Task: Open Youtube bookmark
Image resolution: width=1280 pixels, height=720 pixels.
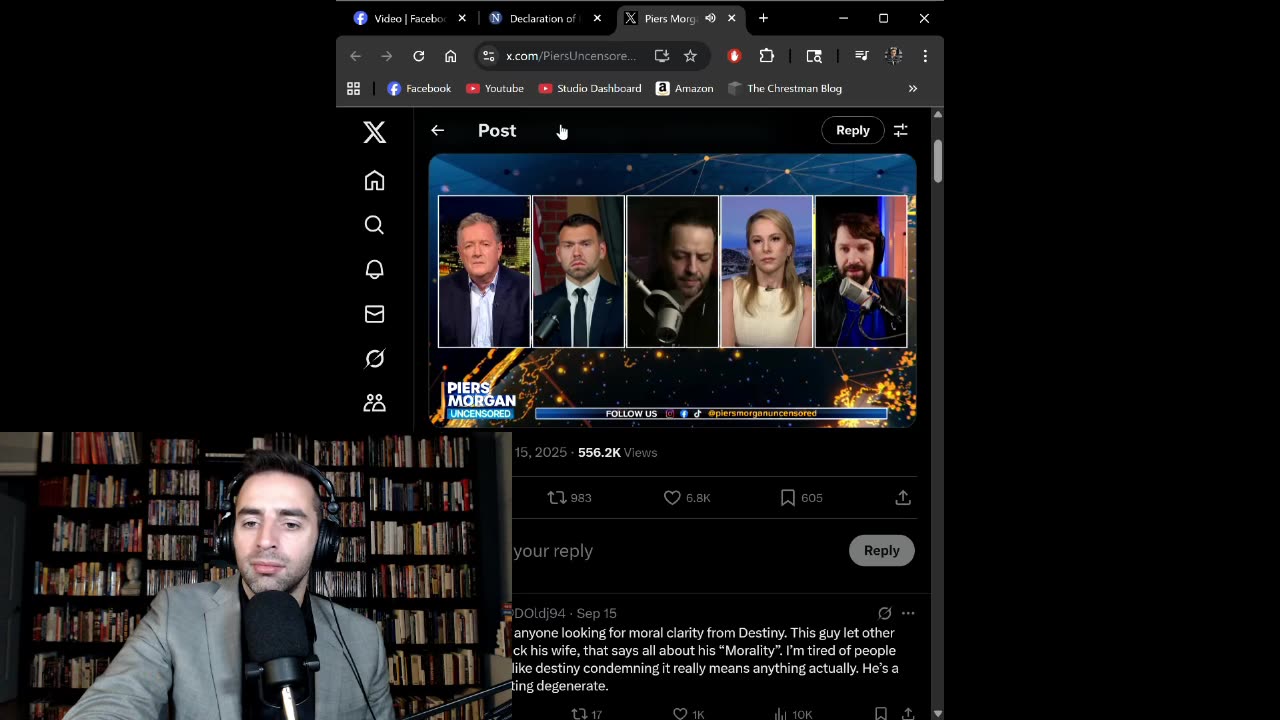Action: click(495, 88)
